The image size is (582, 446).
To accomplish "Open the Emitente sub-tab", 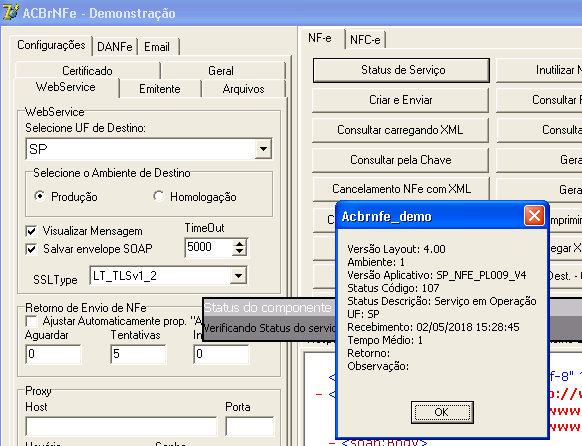I will tap(160, 89).
